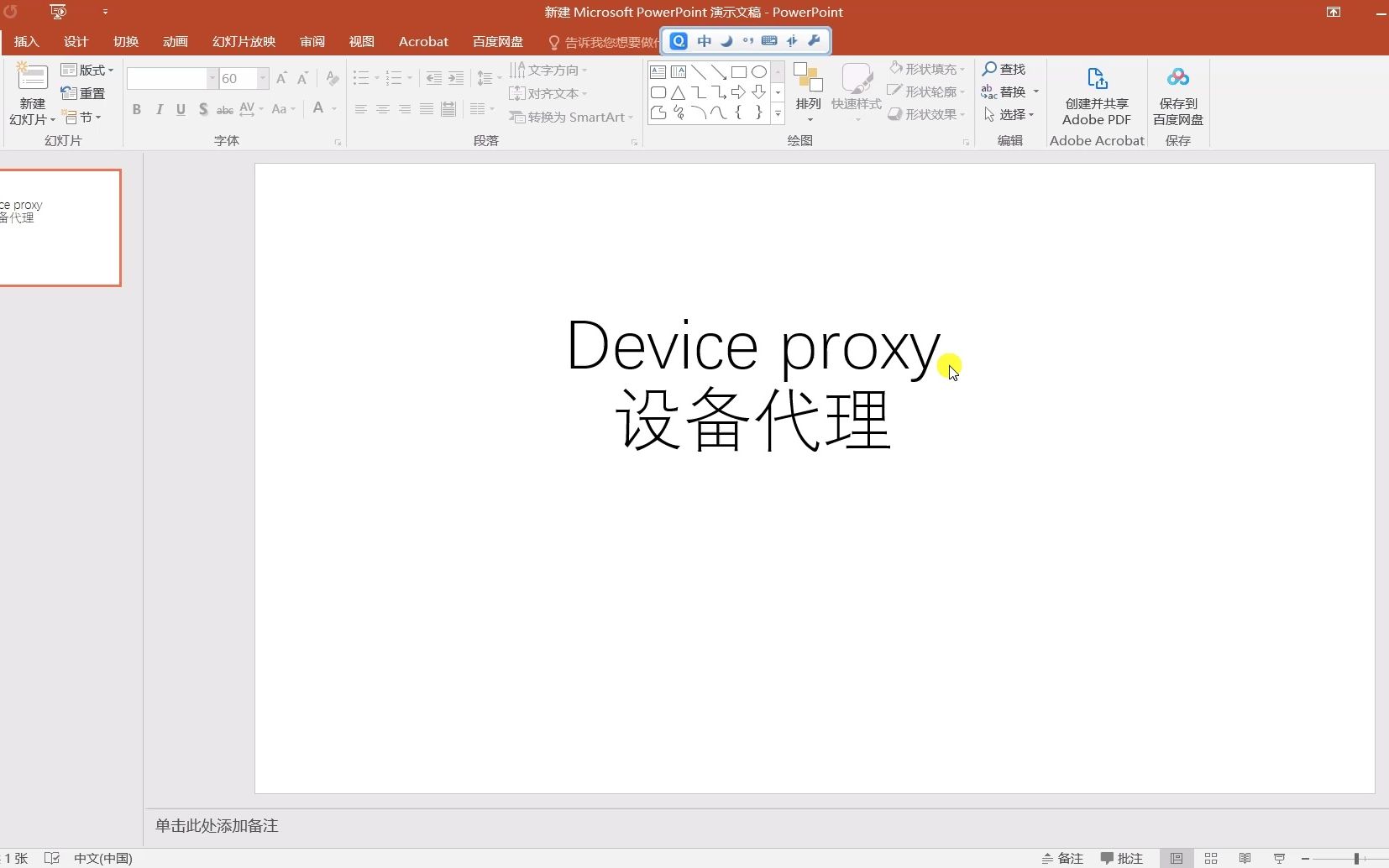
Task: Open the font size dropdown
Action: coord(263,78)
